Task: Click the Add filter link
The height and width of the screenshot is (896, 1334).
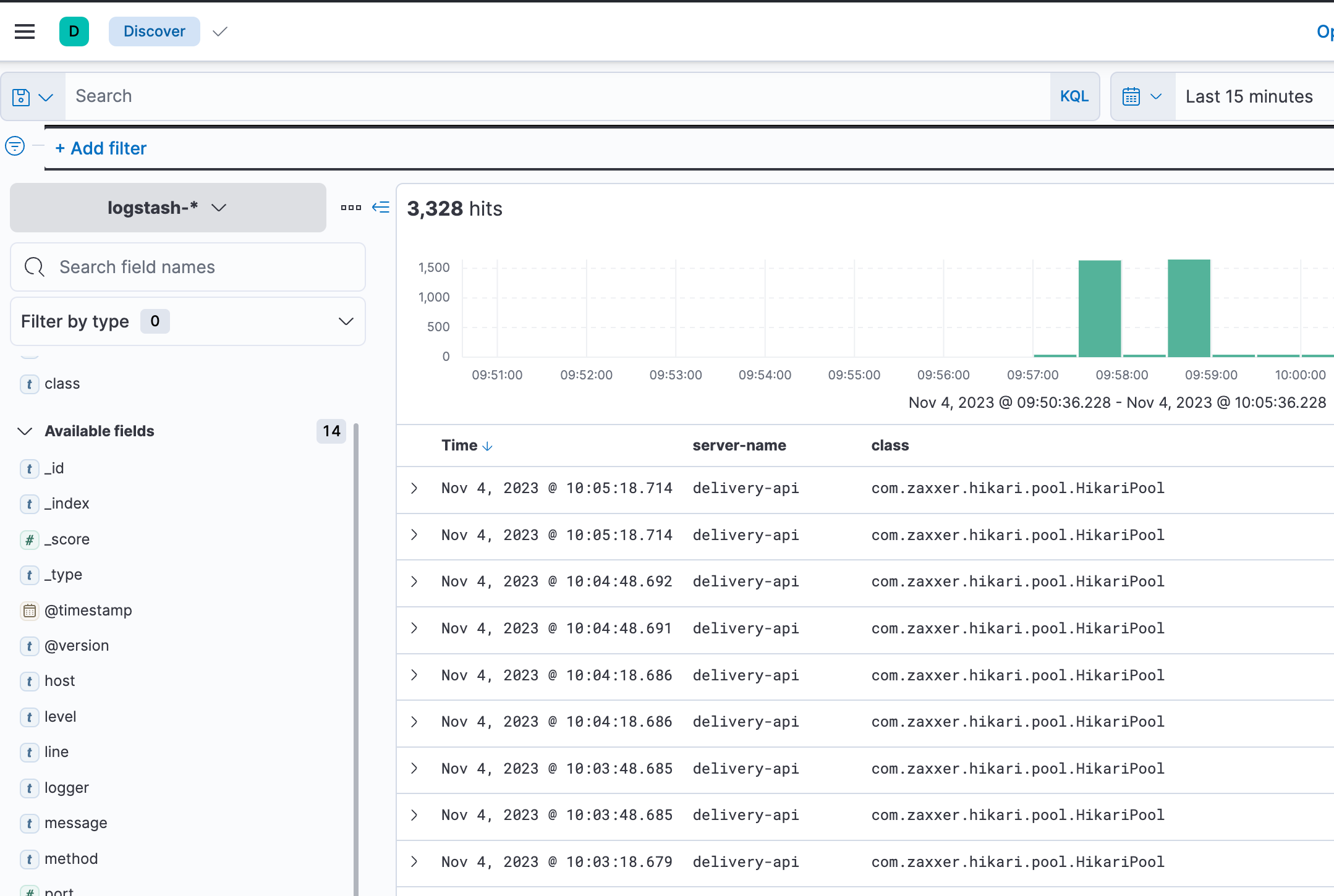Action: (101, 148)
